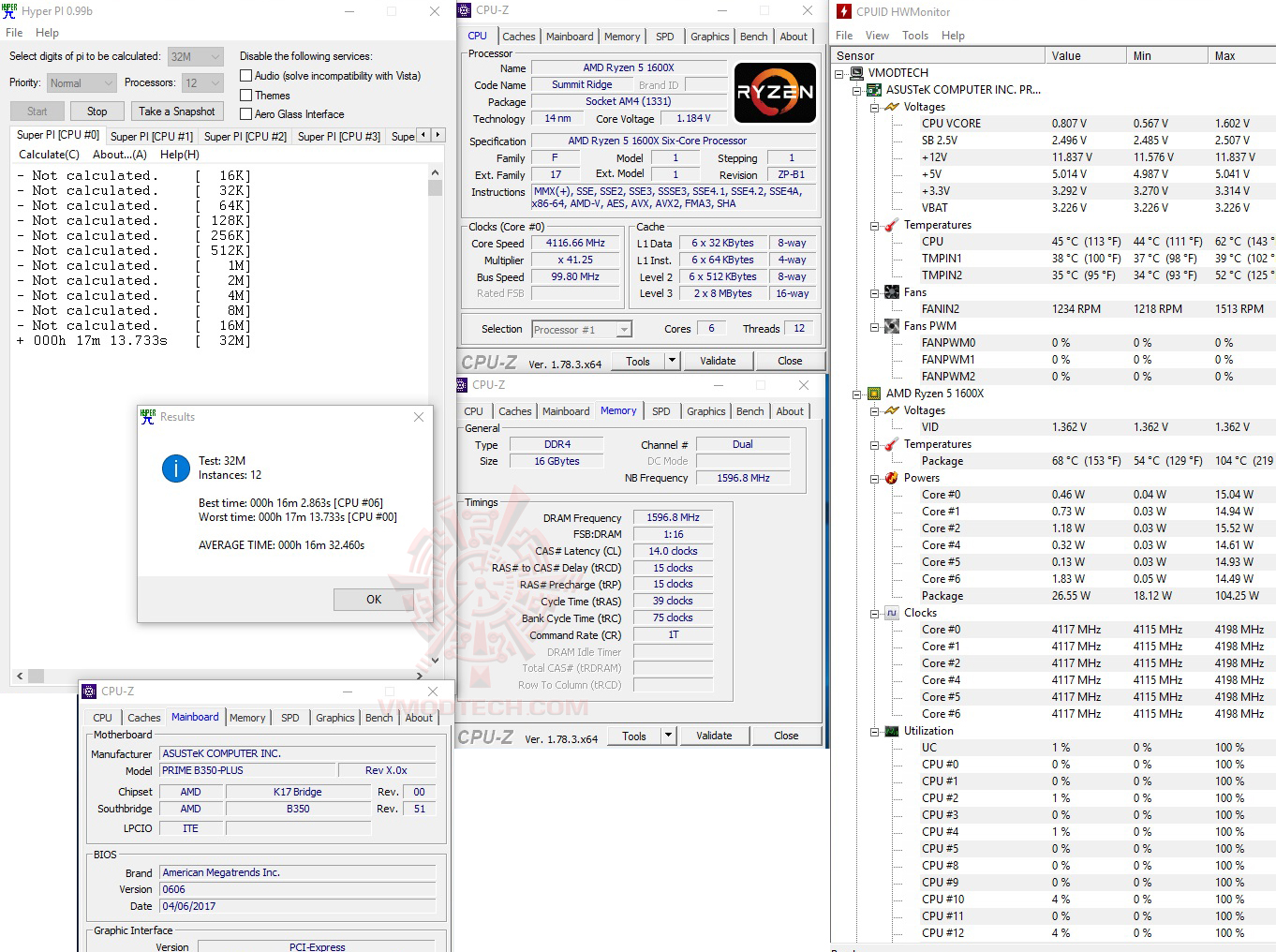Click the info icon in the Results dialog

click(175, 469)
